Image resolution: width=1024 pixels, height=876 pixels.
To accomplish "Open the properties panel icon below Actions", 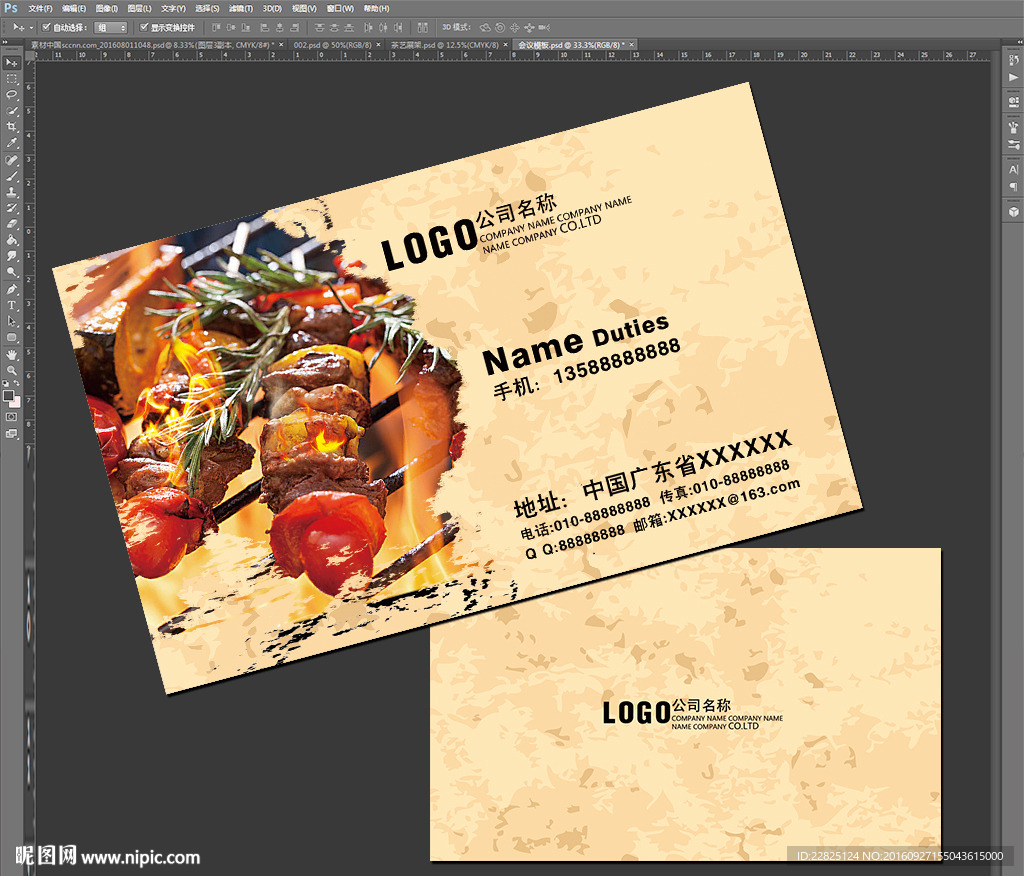I will coord(1013,102).
